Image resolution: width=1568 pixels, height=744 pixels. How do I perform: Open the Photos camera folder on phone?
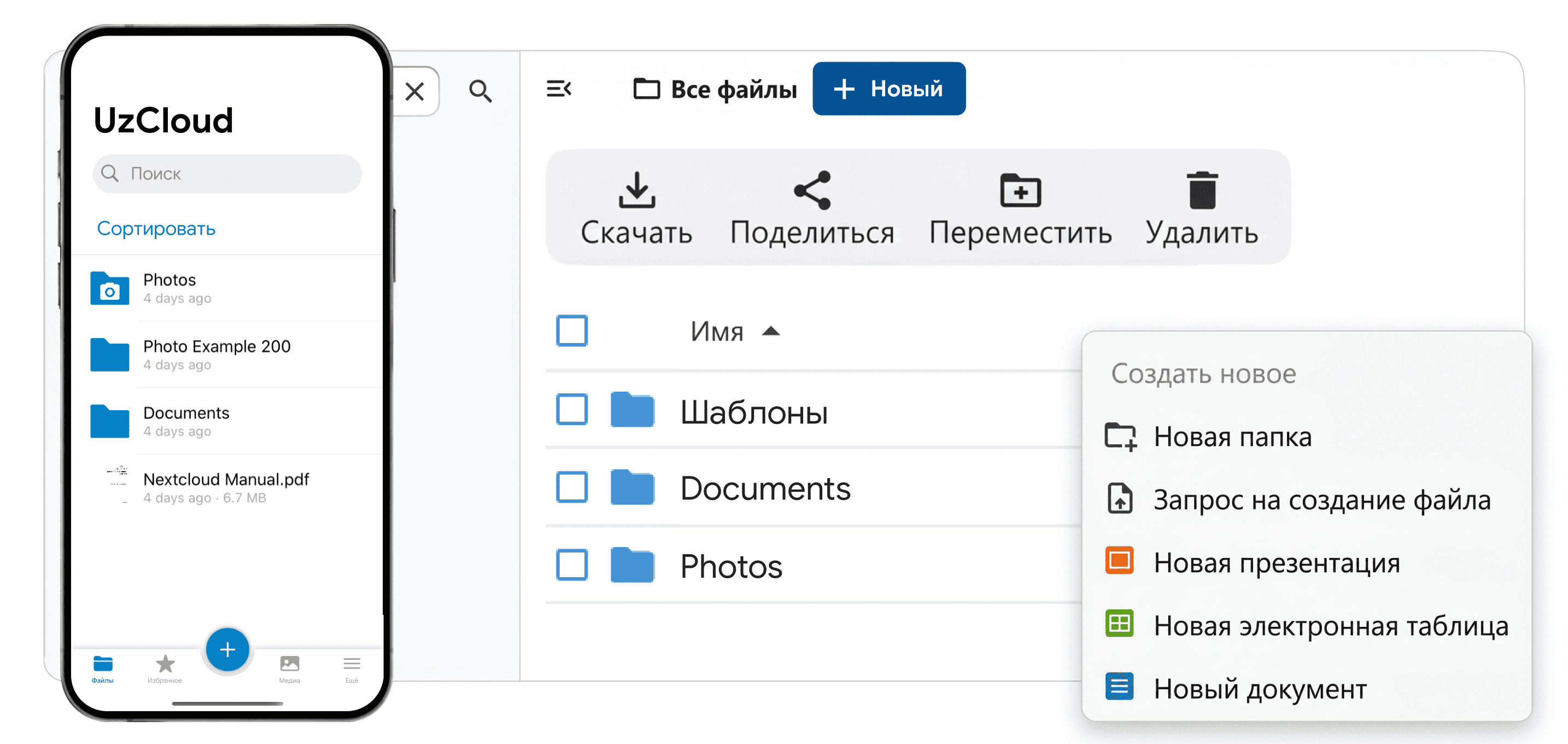(x=109, y=288)
